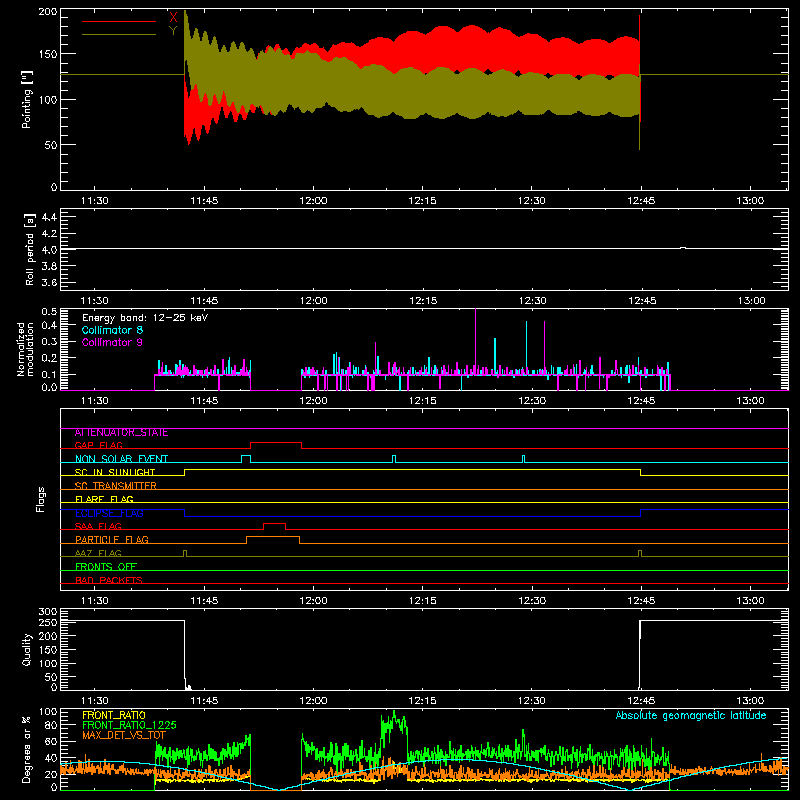Click the olive Y legend line sample
Screen dimensions: 800x800
[119, 34]
